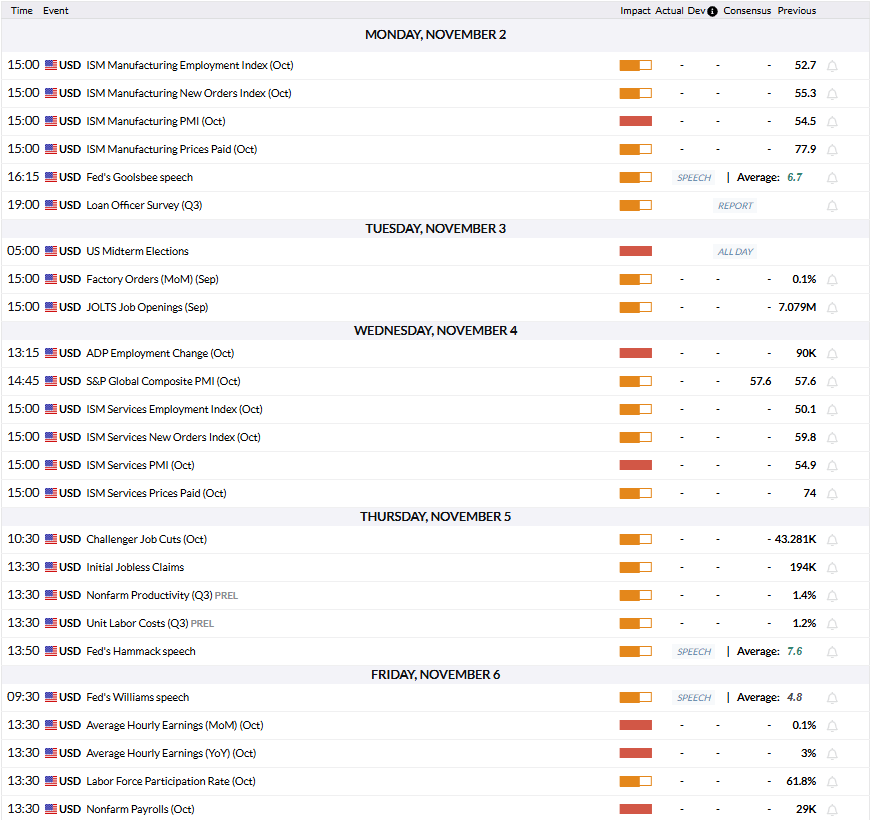871x820 pixels.
Task: Toggle notification bell for ISM Manufacturing PMI
Action: (832, 122)
